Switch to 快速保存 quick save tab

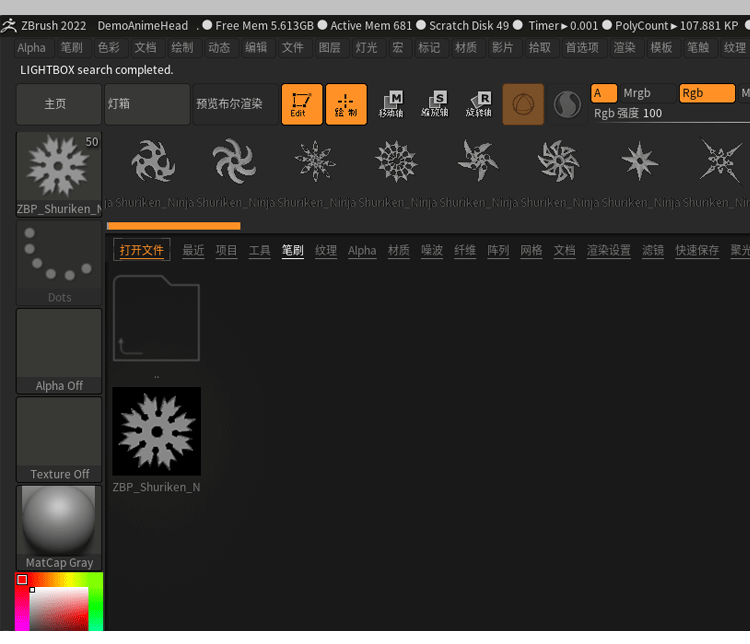(x=697, y=250)
